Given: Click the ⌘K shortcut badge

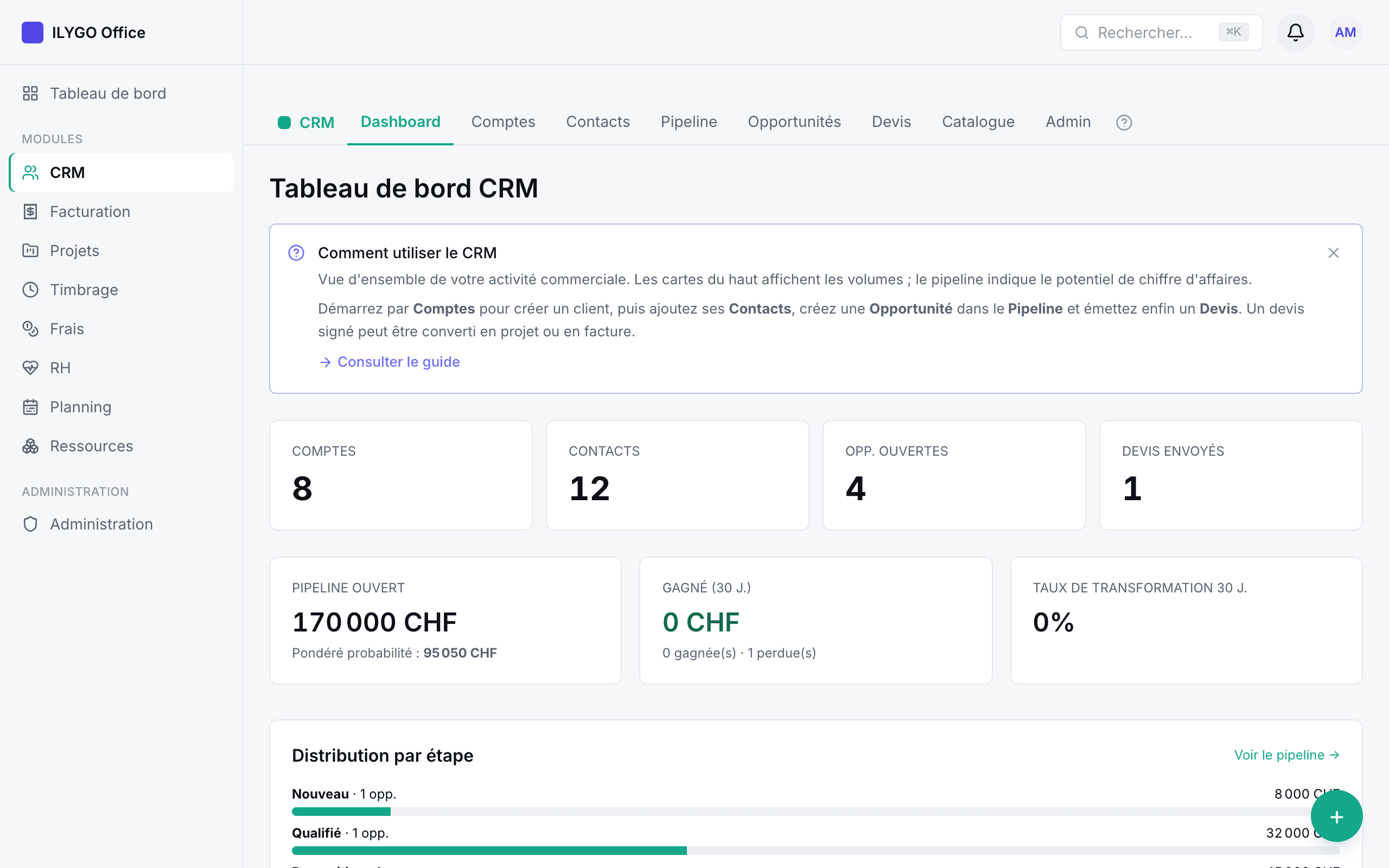Looking at the screenshot, I should tap(1233, 32).
